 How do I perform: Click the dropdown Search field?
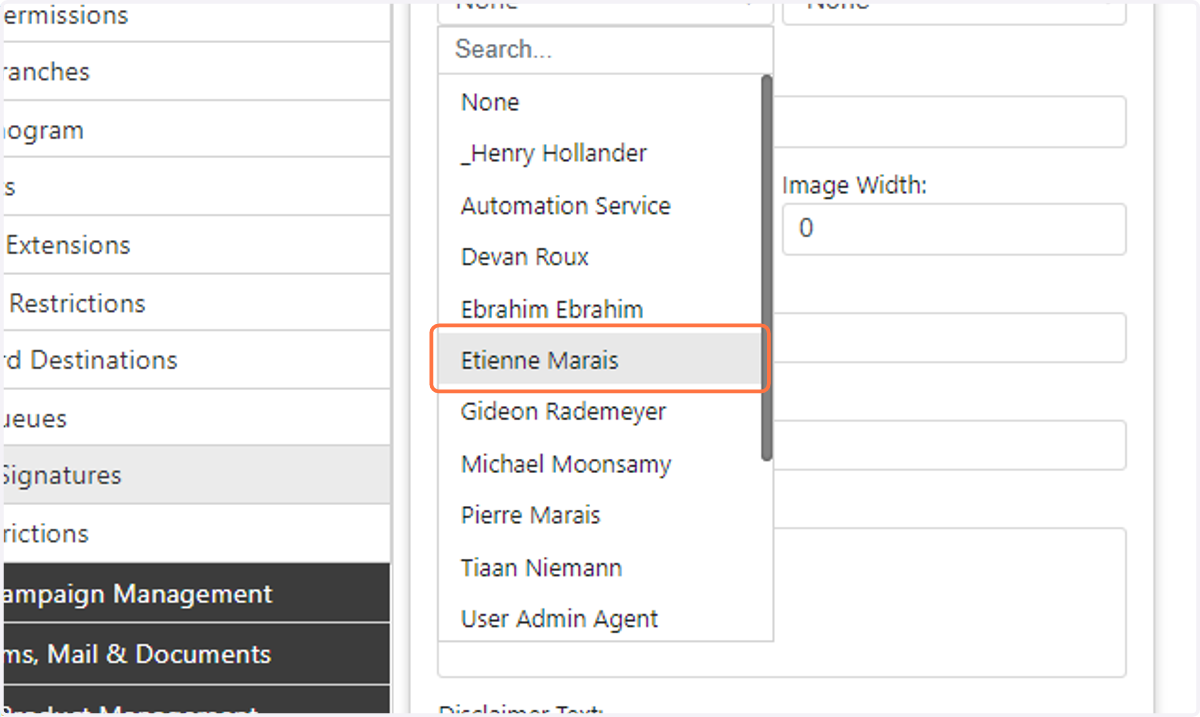[605, 49]
